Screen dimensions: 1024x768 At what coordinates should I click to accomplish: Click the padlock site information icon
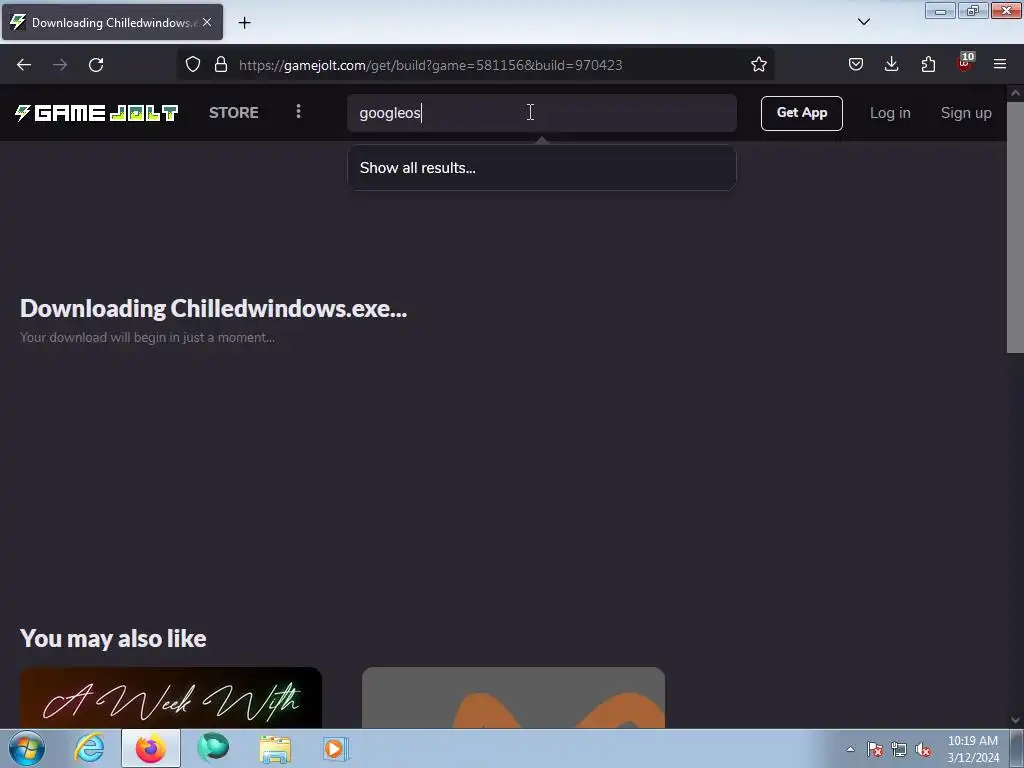pyautogui.click(x=221, y=65)
